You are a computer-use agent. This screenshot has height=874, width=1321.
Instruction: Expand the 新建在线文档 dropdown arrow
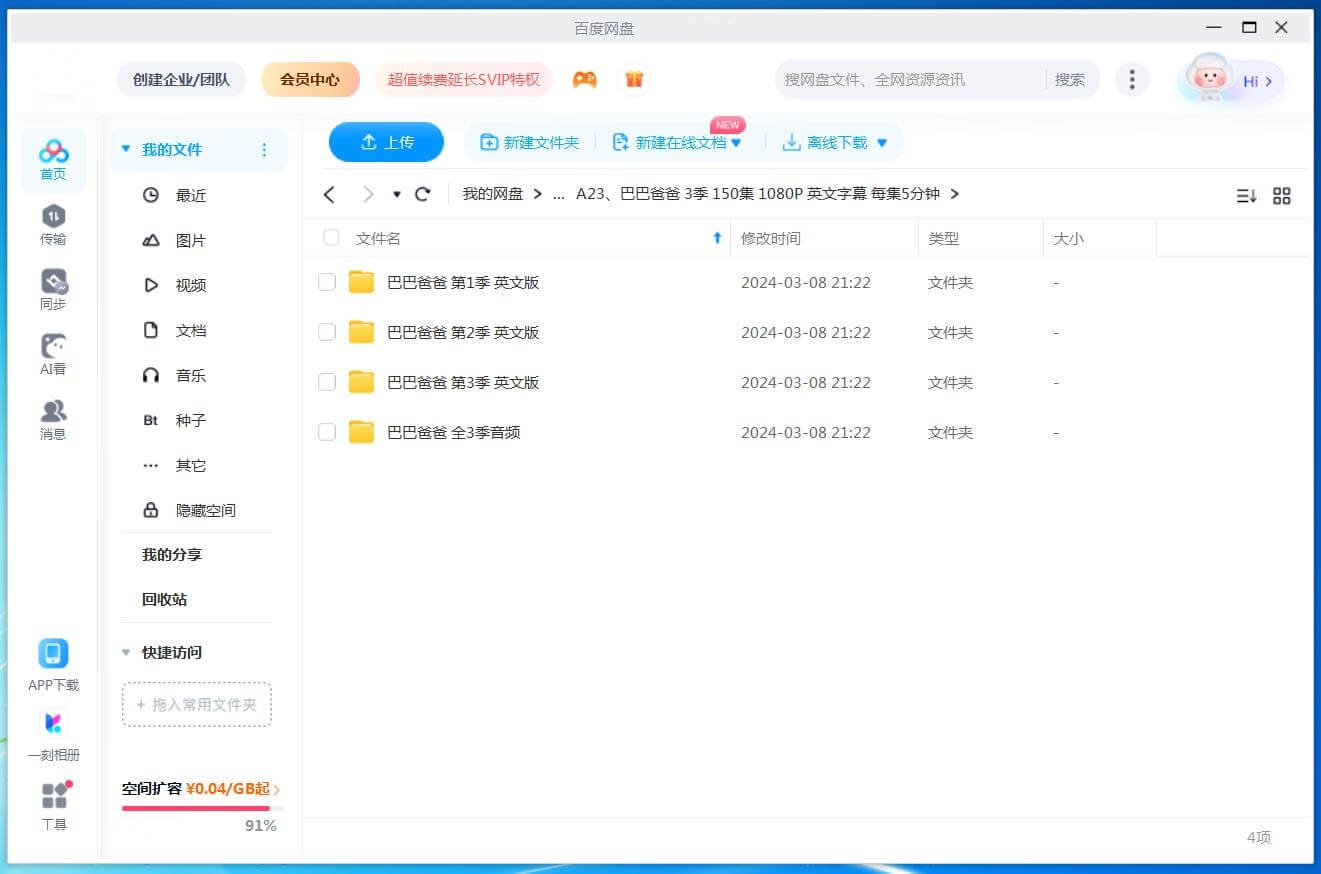pyautogui.click(x=737, y=143)
